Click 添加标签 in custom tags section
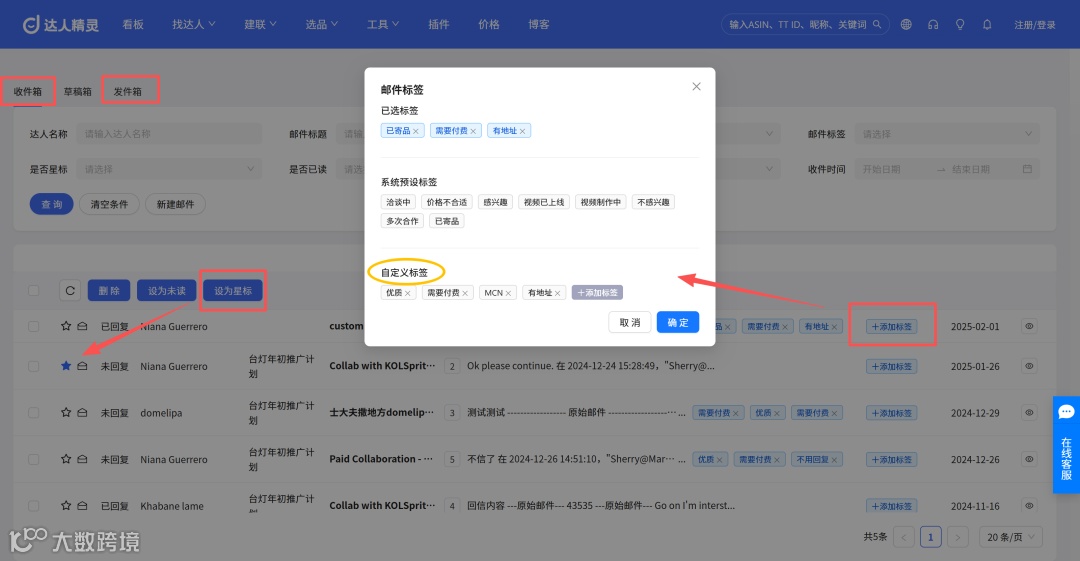The image size is (1080, 561). [x=597, y=293]
